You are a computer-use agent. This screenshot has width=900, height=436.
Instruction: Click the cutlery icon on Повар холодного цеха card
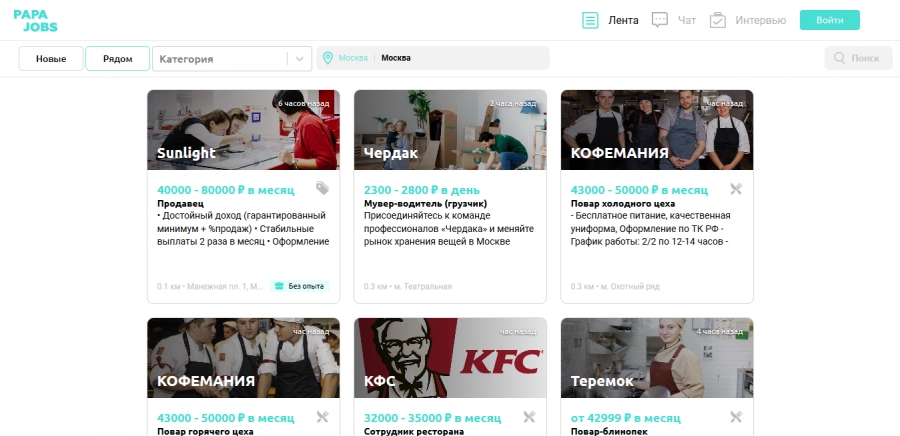point(736,189)
